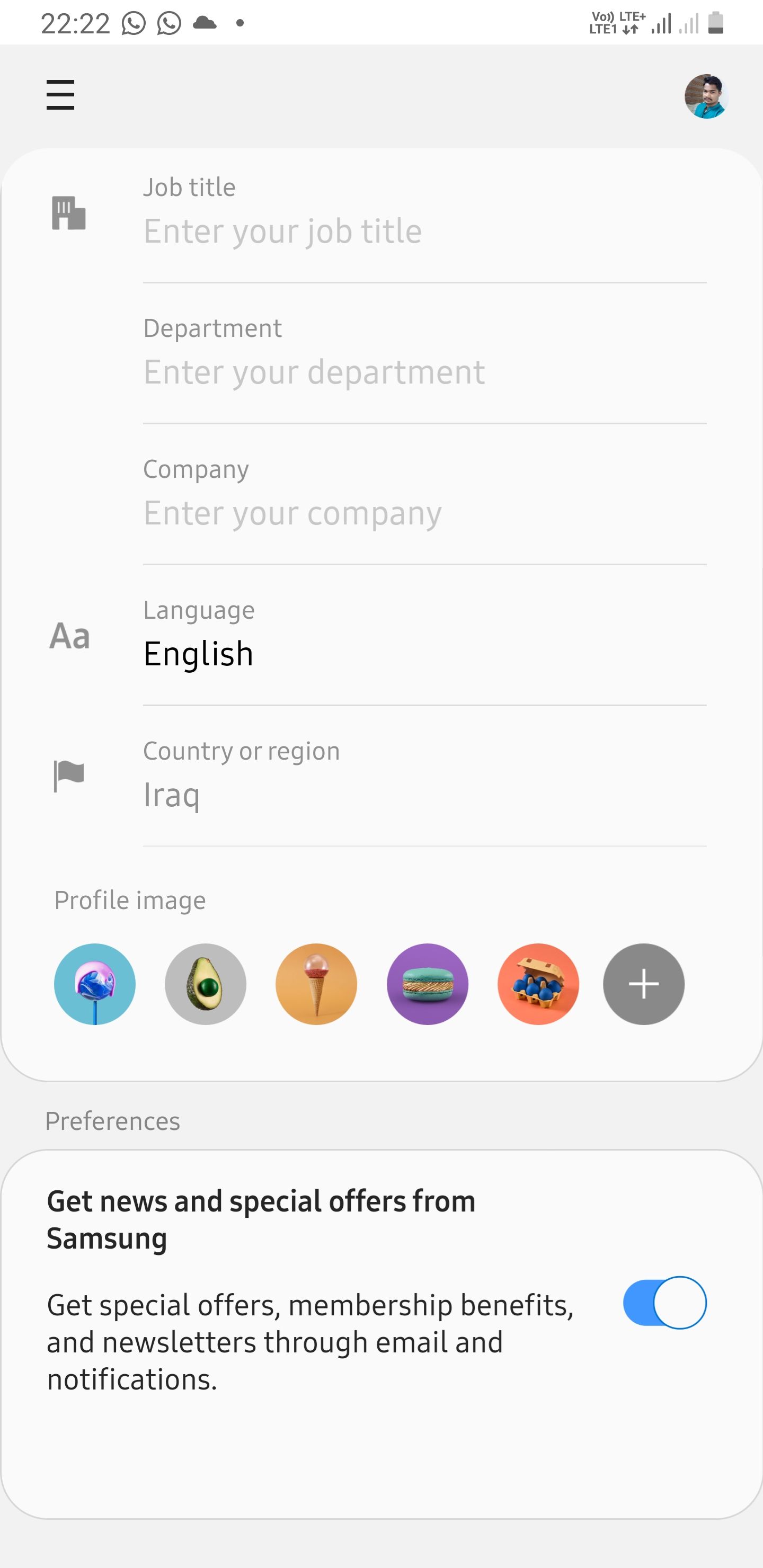The width and height of the screenshot is (763, 1568).
Task: Pick the macaron profile image
Action: pyautogui.click(x=428, y=984)
